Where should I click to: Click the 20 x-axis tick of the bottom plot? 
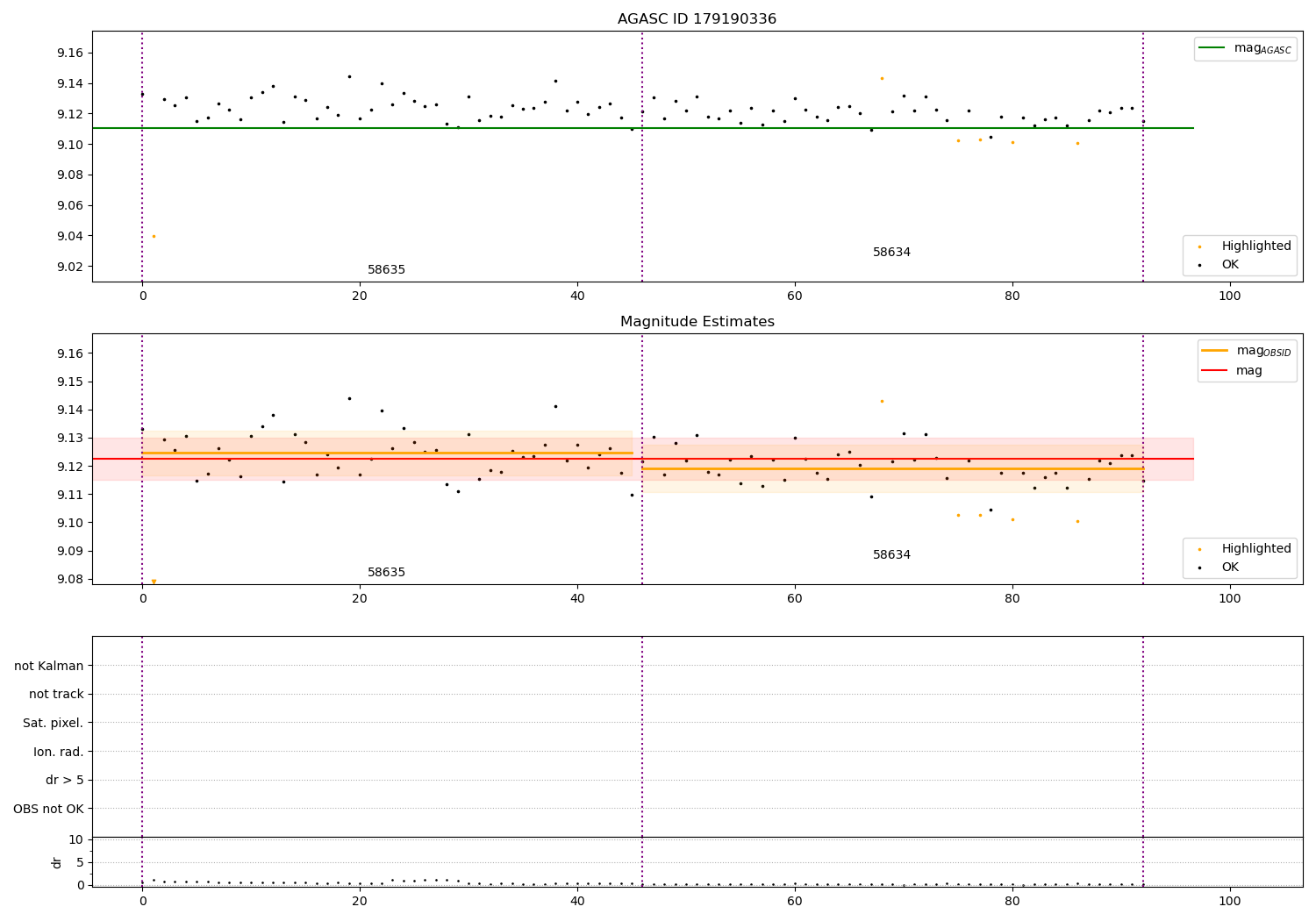[360, 902]
